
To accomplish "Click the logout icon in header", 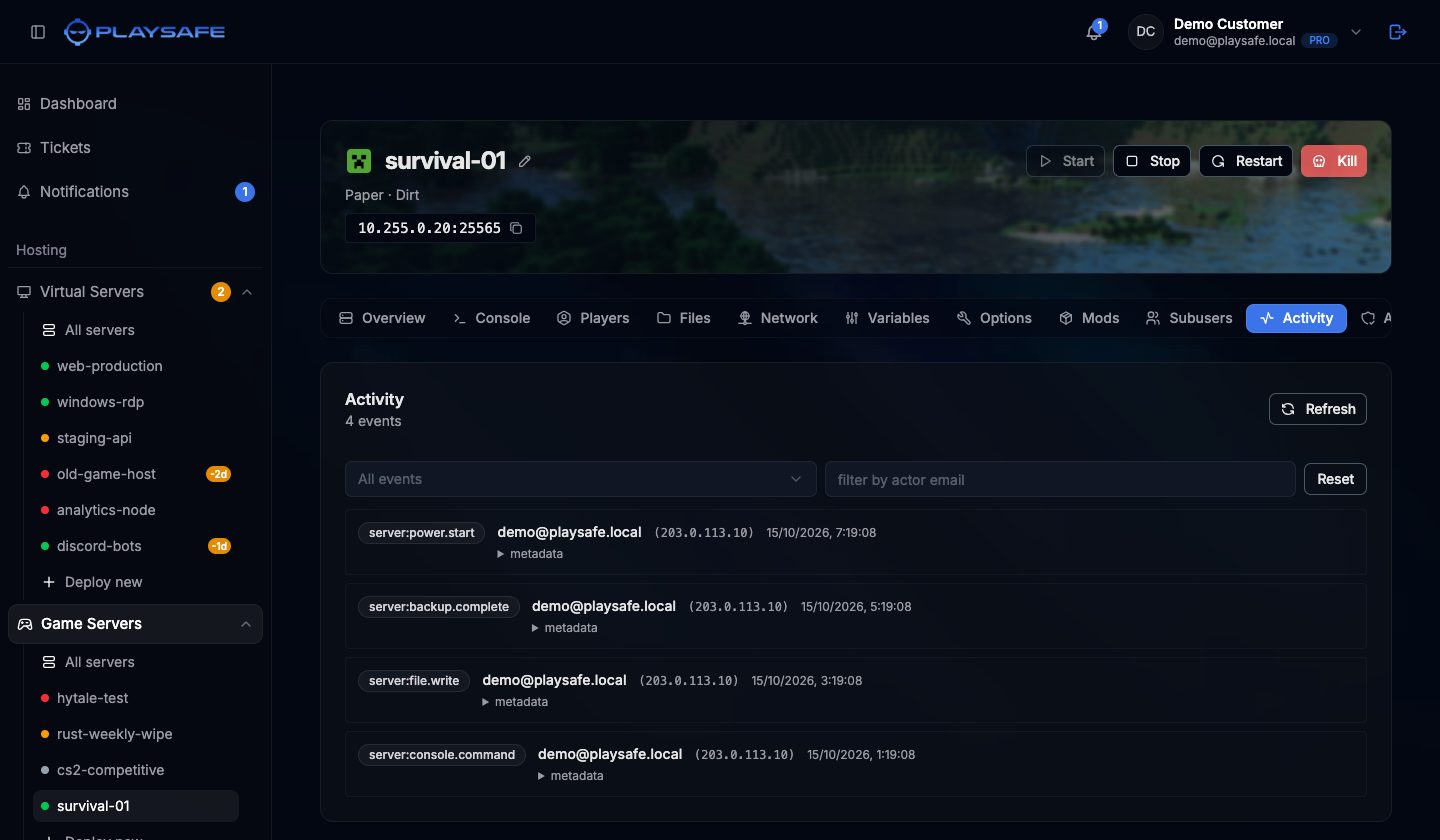I will (1398, 32).
